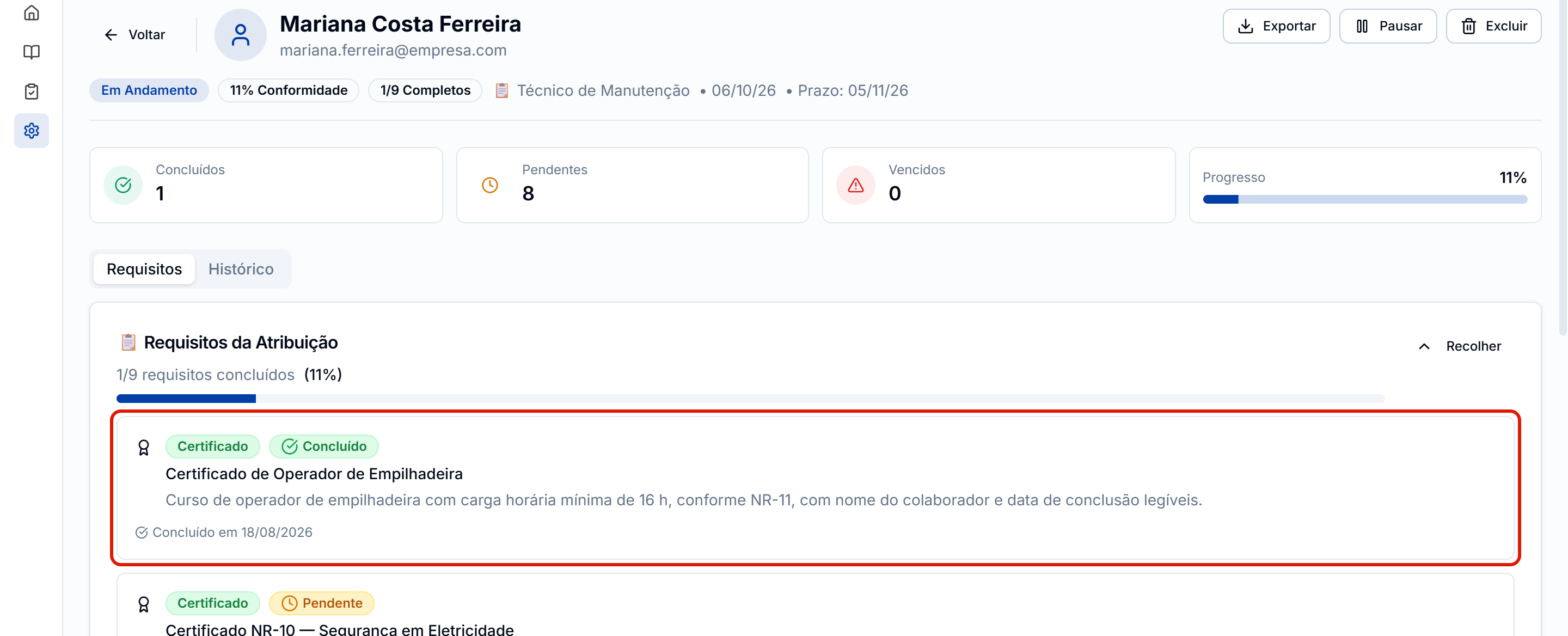Screen dimensions: 1568x636
Task: Click the Pendentes clock icon
Action: coord(490,185)
